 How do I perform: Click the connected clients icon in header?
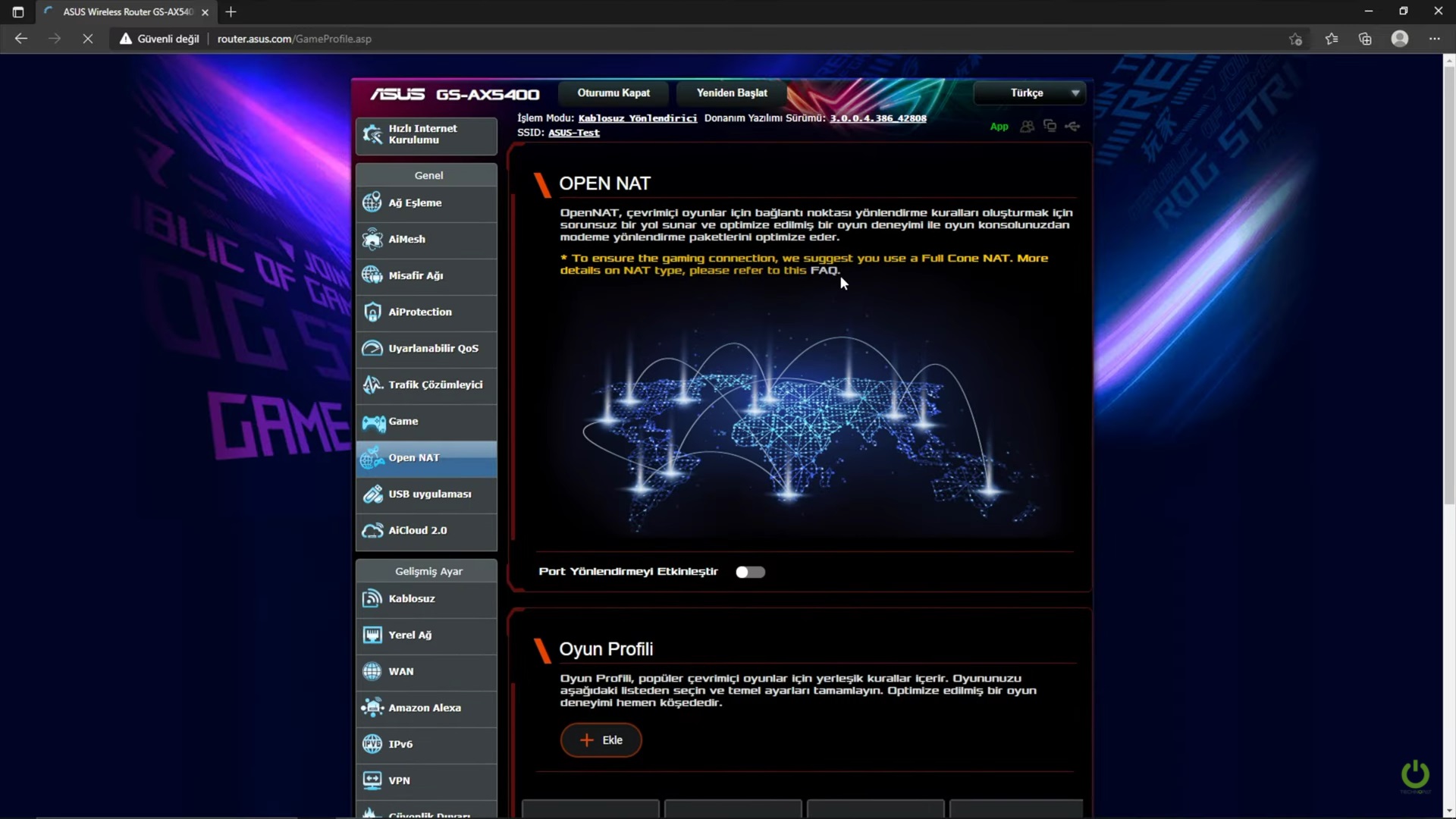tap(1027, 127)
